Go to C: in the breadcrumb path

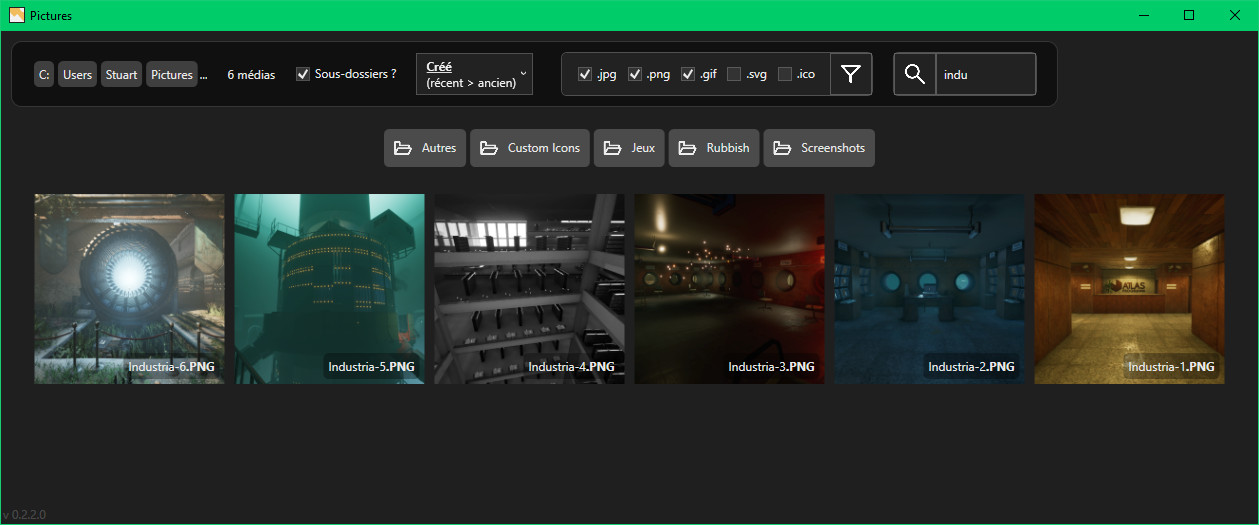tap(44, 74)
